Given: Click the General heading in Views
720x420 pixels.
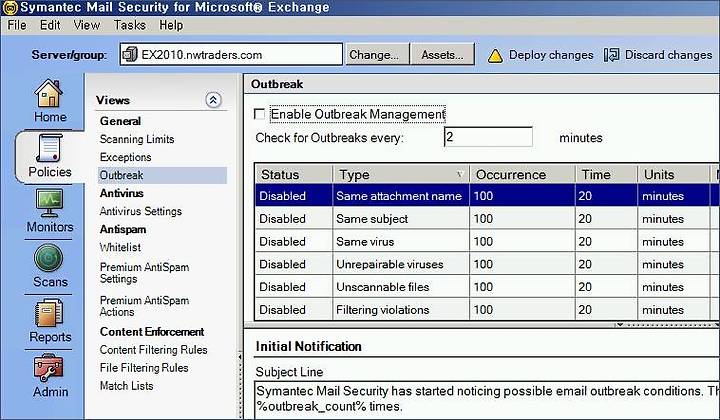Looking at the screenshot, I should pyautogui.click(x=120, y=121).
